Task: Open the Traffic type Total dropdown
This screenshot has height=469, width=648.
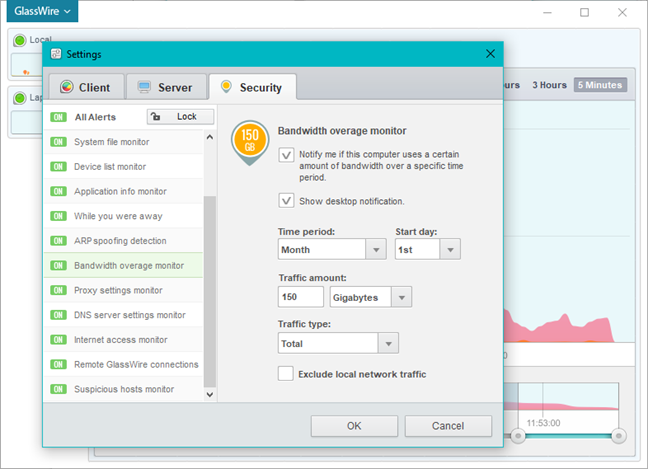Action: click(338, 343)
